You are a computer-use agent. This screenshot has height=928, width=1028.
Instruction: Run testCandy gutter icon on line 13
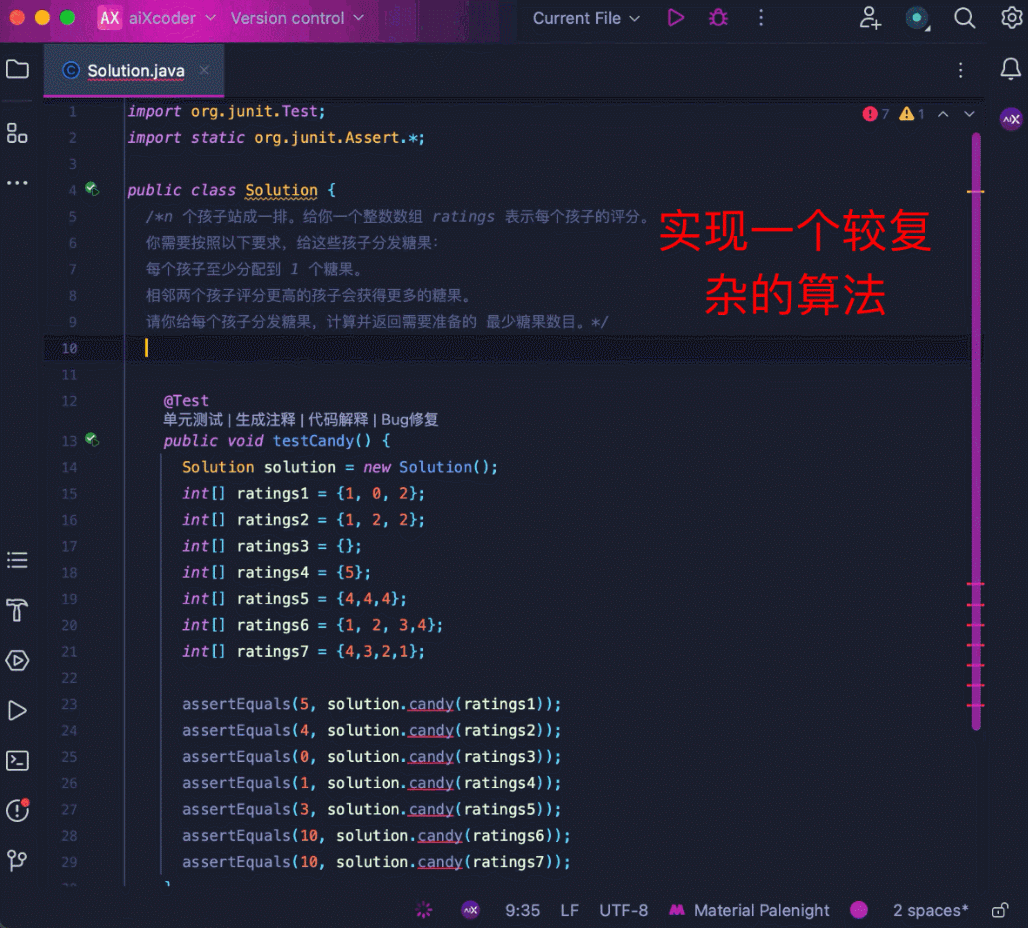pos(92,440)
